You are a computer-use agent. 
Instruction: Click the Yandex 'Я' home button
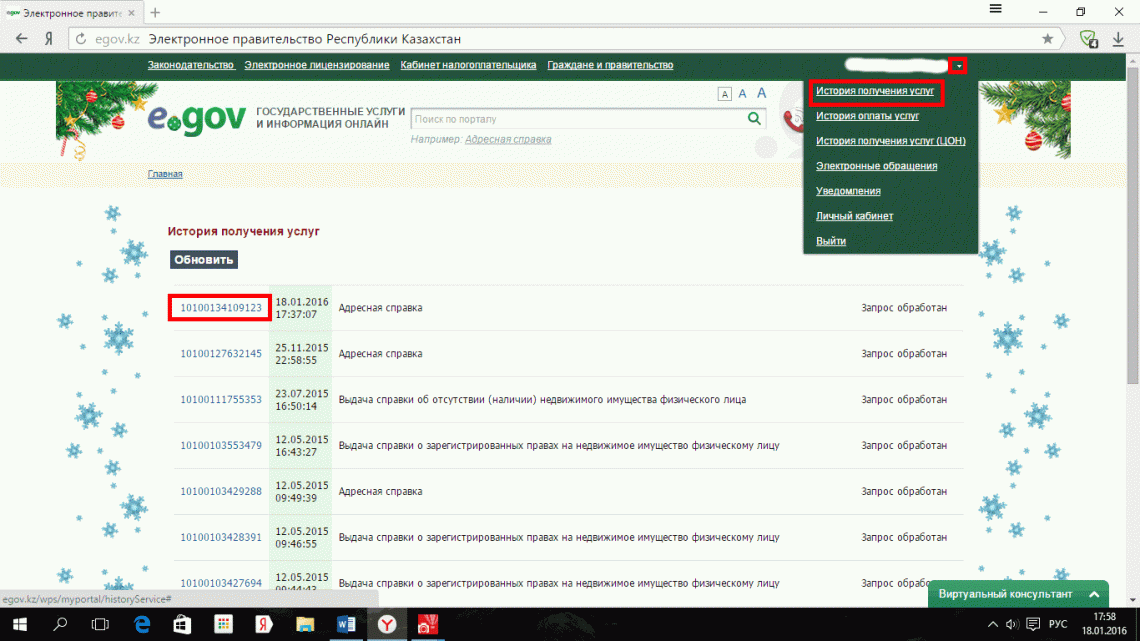click(48, 39)
